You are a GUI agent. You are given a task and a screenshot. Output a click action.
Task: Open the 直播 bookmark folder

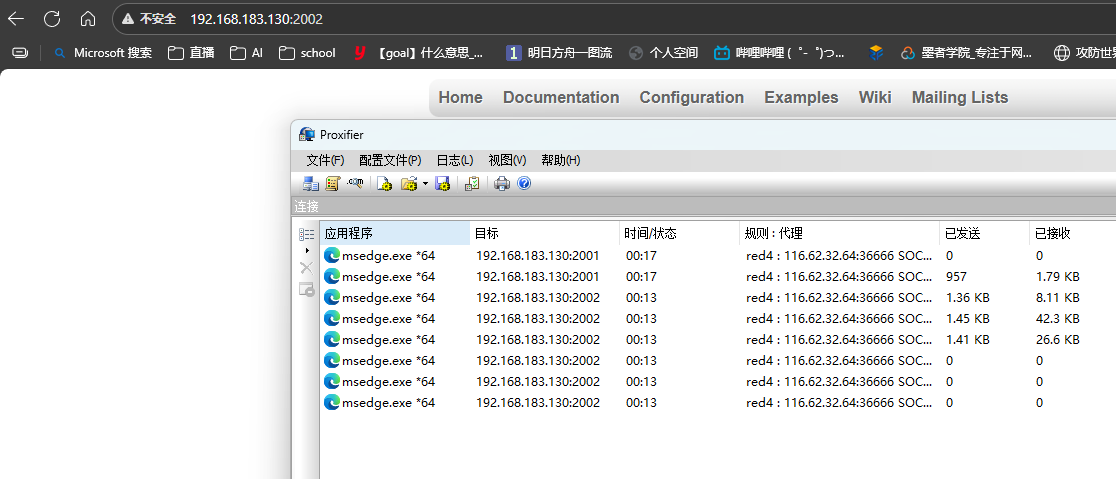(x=191, y=53)
